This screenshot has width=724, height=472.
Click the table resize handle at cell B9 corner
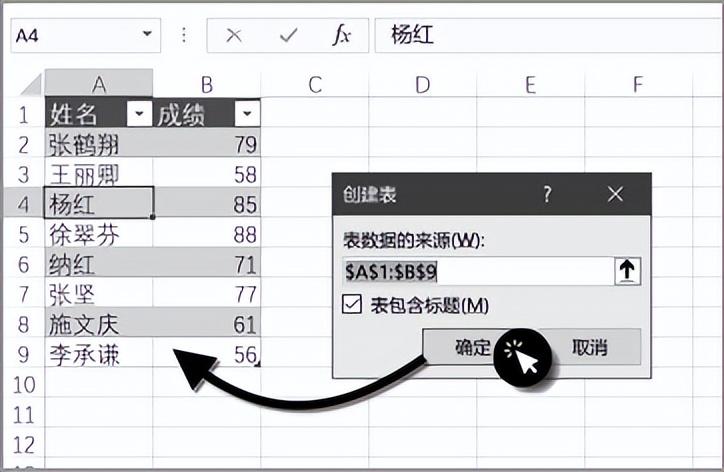point(259,365)
